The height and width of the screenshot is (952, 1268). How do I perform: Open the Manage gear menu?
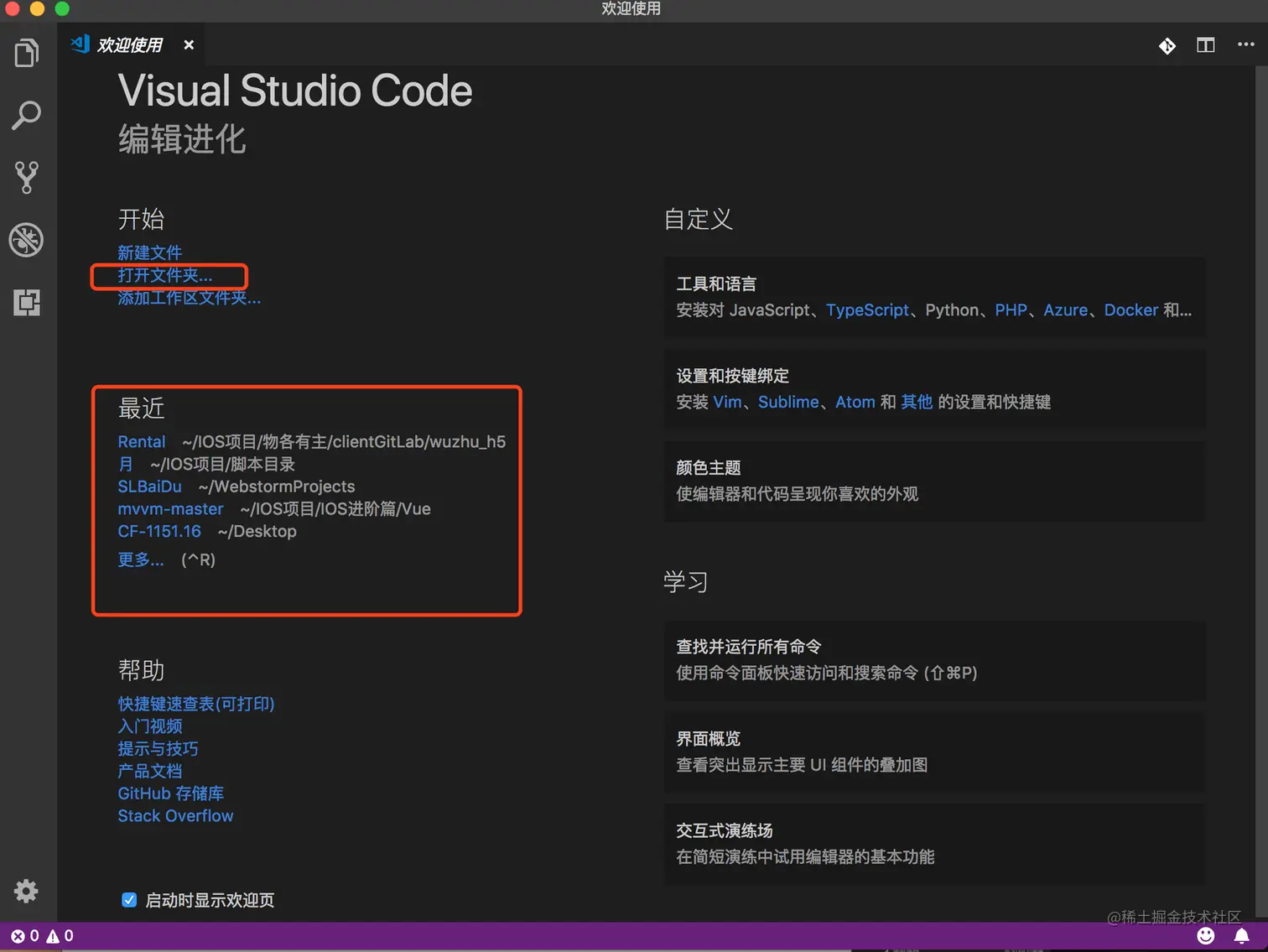(27, 891)
